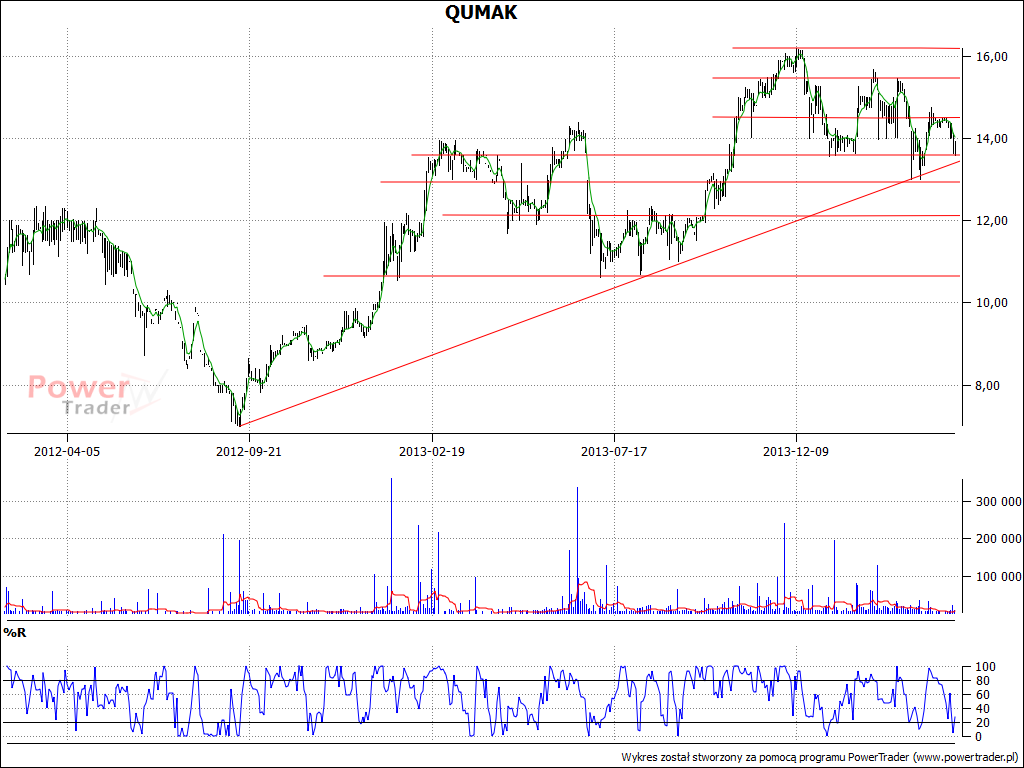Select the 14,00 price axis label
The height and width of the screenshot is (768, 1024).
tap(991, 139)
